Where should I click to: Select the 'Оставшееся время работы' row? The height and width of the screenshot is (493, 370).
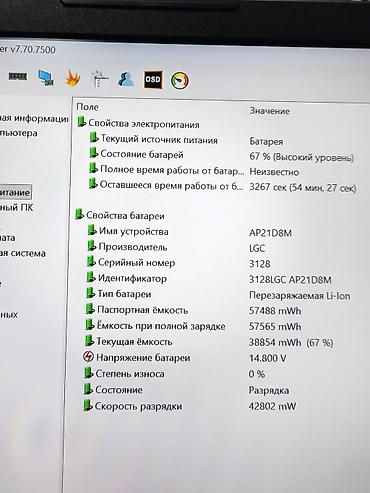tap(222, 186)
